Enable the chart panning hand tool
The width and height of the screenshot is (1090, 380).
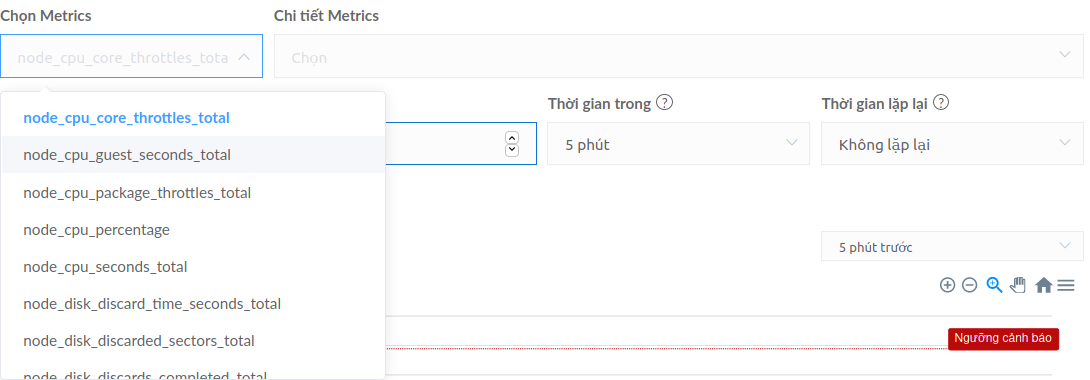click(1018, 285)
